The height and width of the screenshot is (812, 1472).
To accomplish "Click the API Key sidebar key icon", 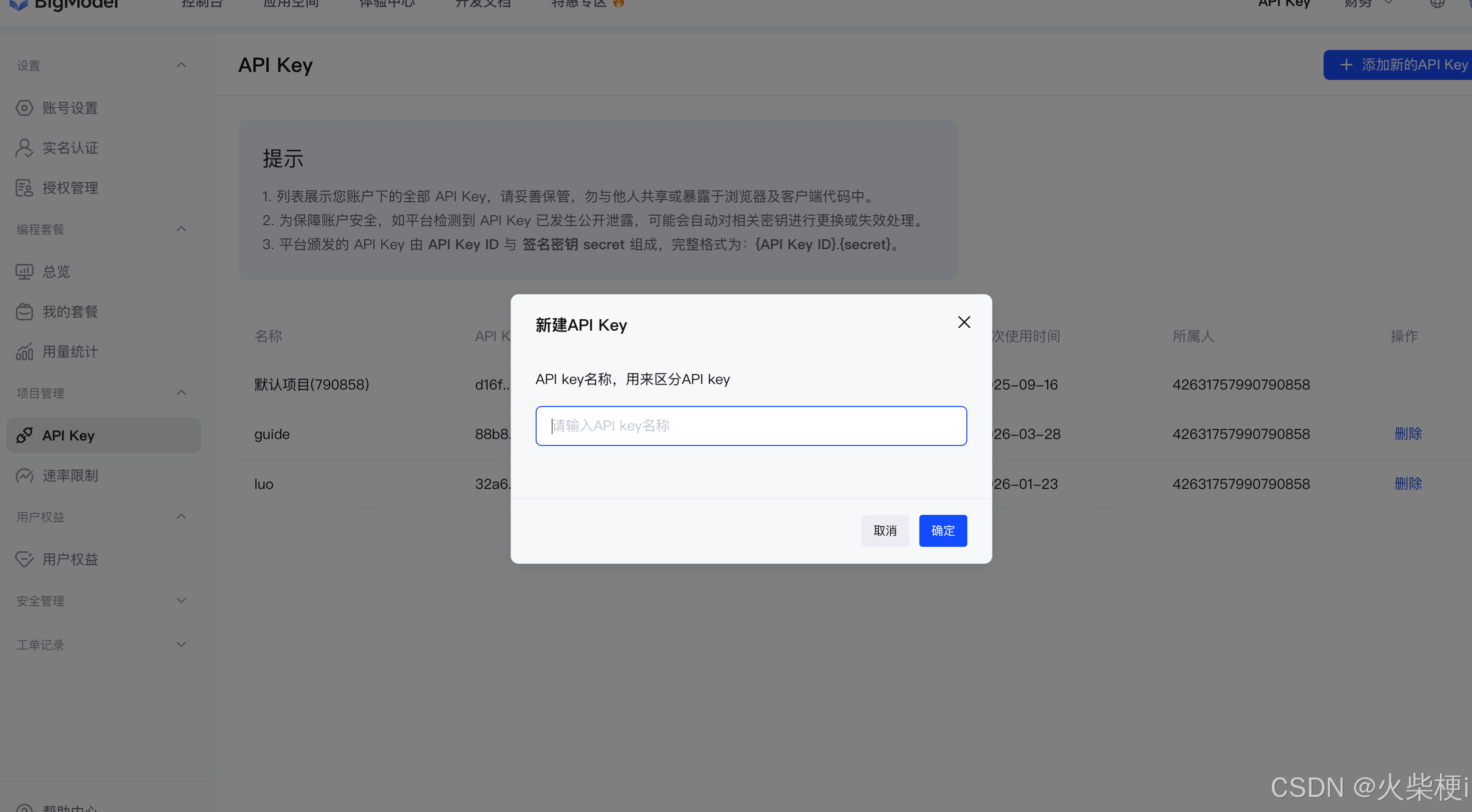I will (x=24, y=435).
